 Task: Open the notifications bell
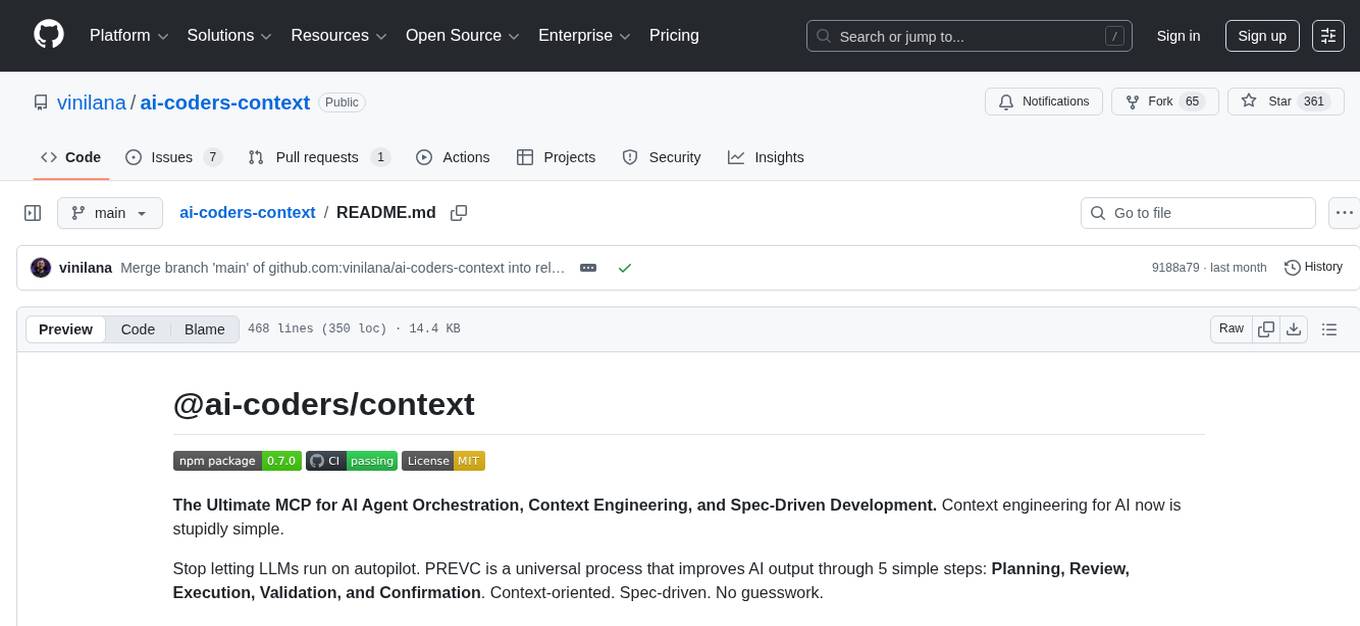pos(1006,101)
